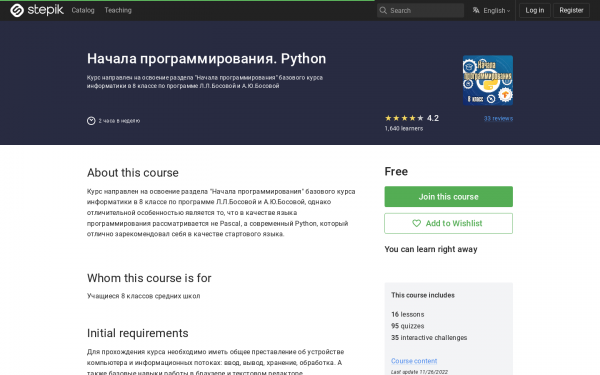600x375 pixels.
Task: Click Add to Wishlist button
Action: [x=448, y=223]
